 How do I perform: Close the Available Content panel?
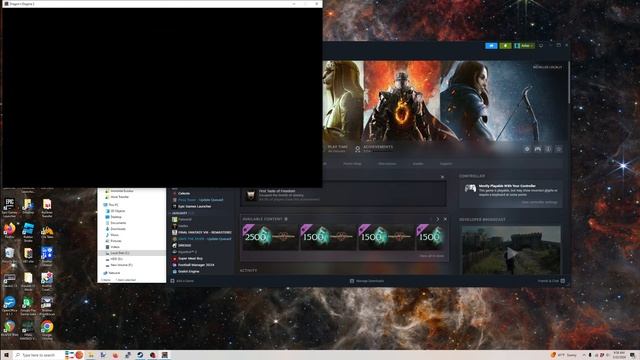(445, 219)
